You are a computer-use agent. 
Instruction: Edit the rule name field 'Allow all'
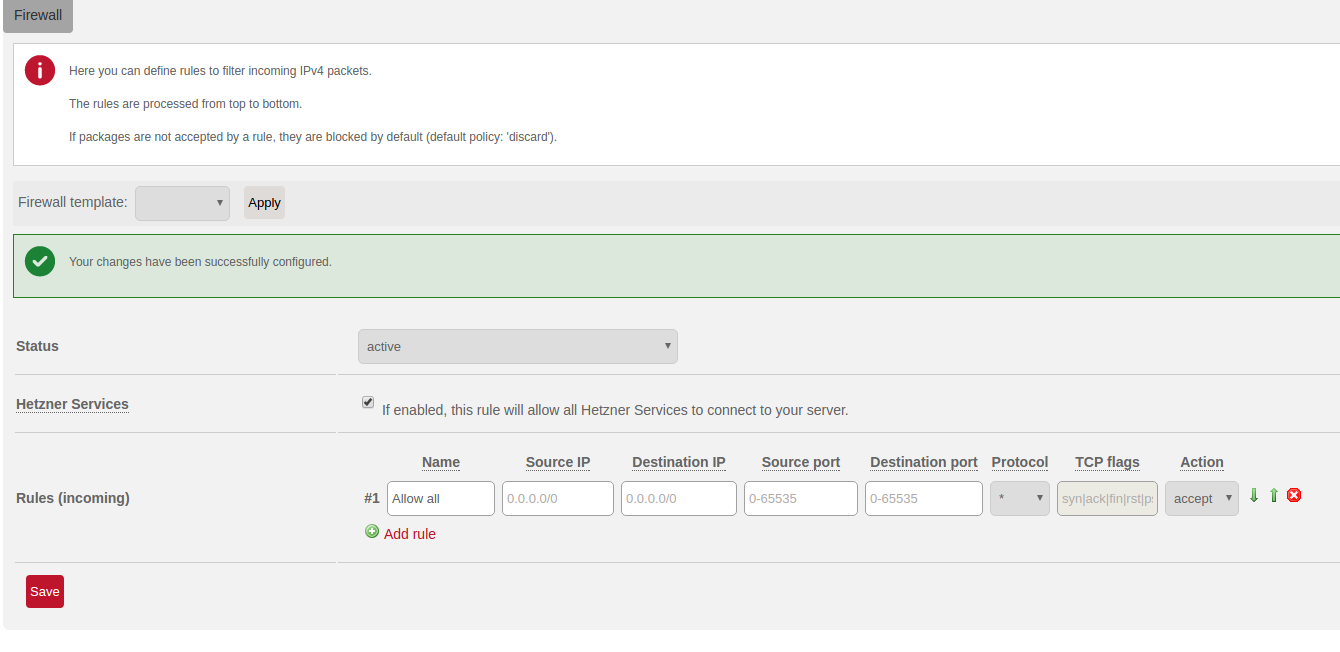click(x=440, y=499)
